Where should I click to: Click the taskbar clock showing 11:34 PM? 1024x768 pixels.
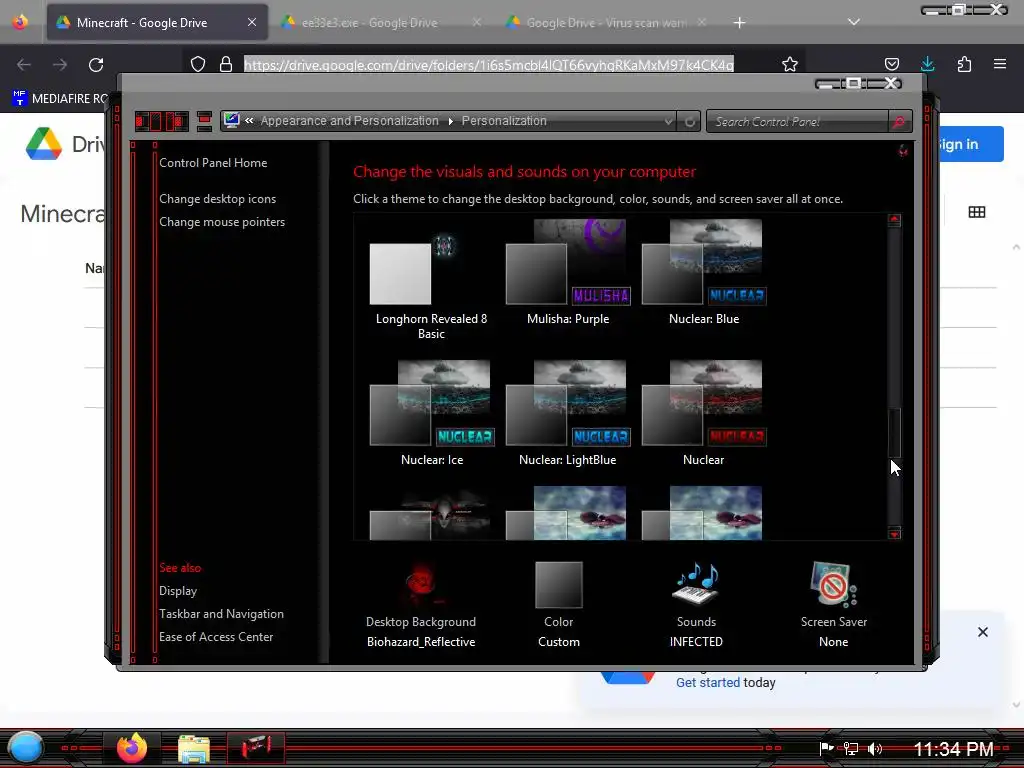pos(953,748)
